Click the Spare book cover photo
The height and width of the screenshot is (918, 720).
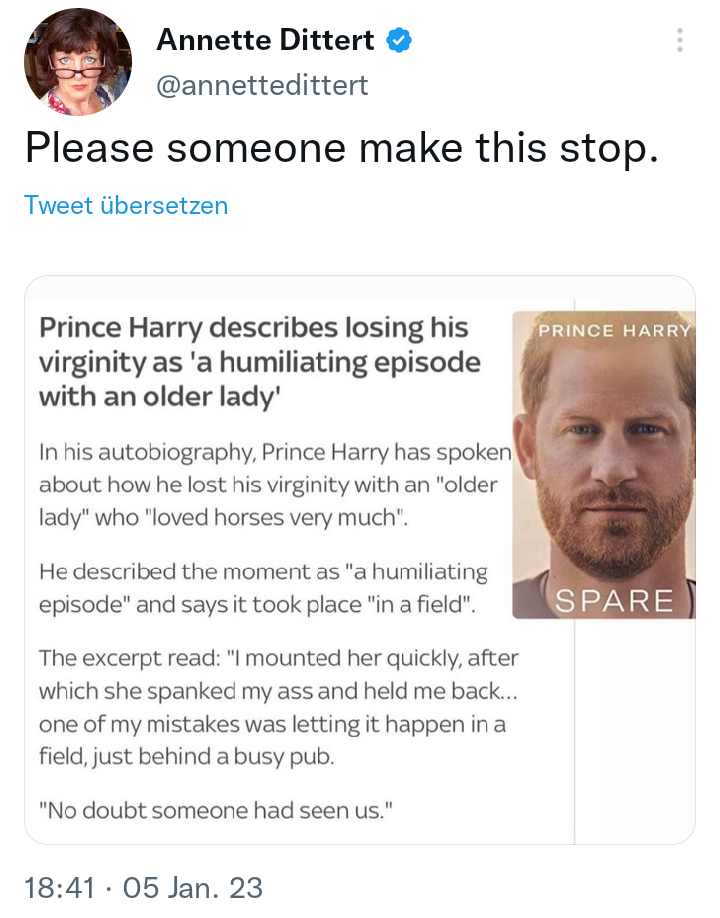click(604, 465)
